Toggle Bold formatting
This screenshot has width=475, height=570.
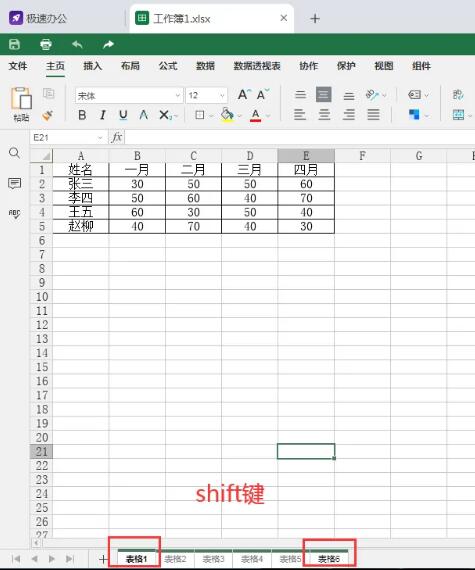click(82, 115)
